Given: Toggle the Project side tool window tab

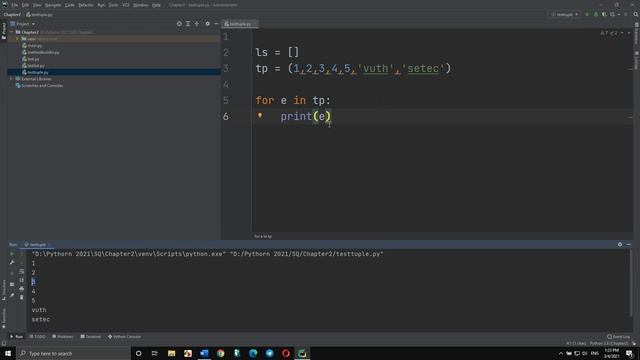Looking at the screenshot, I should tap(4, 31).
